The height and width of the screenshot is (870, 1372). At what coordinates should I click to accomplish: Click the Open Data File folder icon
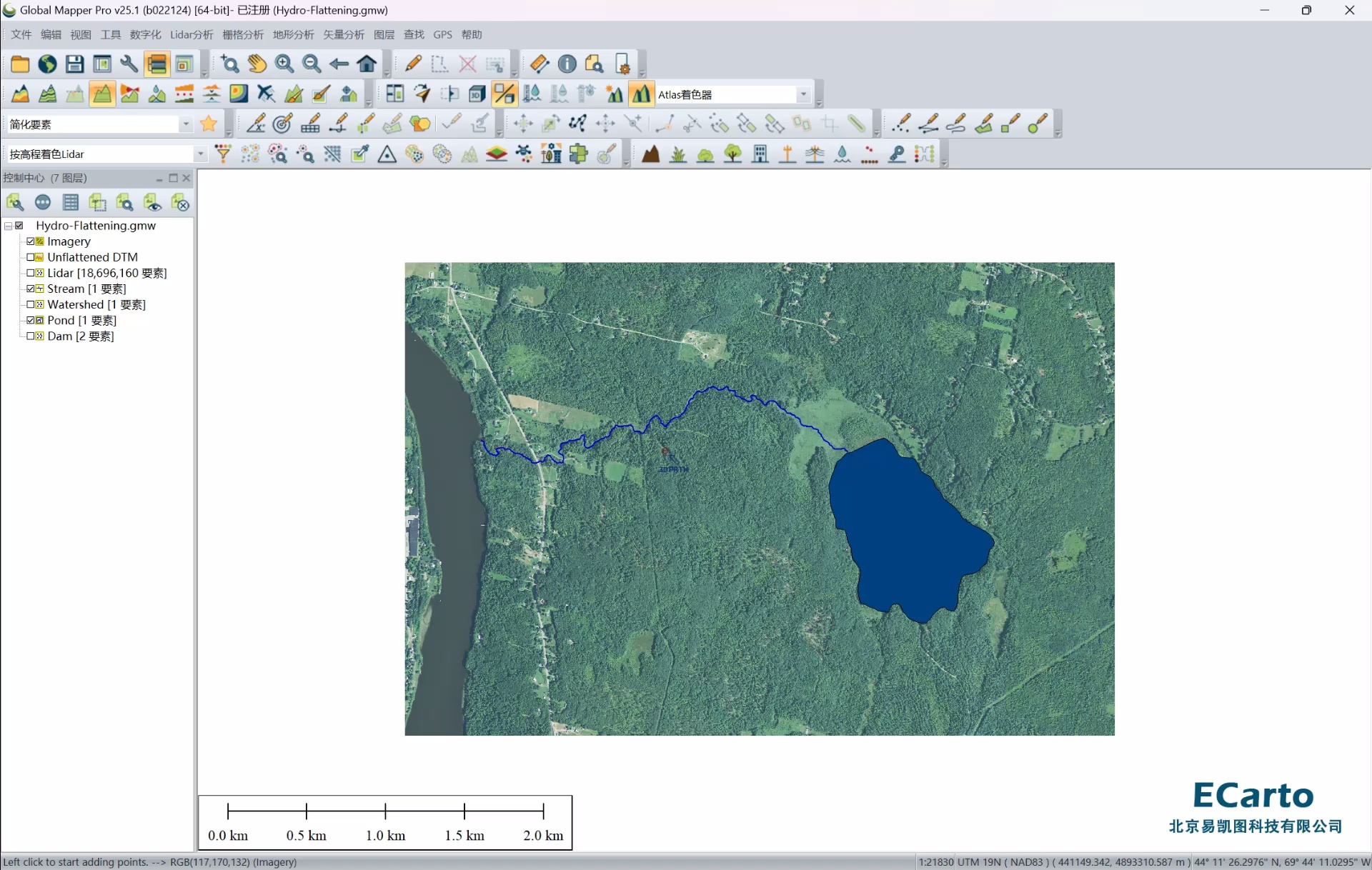tap(19, 64)
